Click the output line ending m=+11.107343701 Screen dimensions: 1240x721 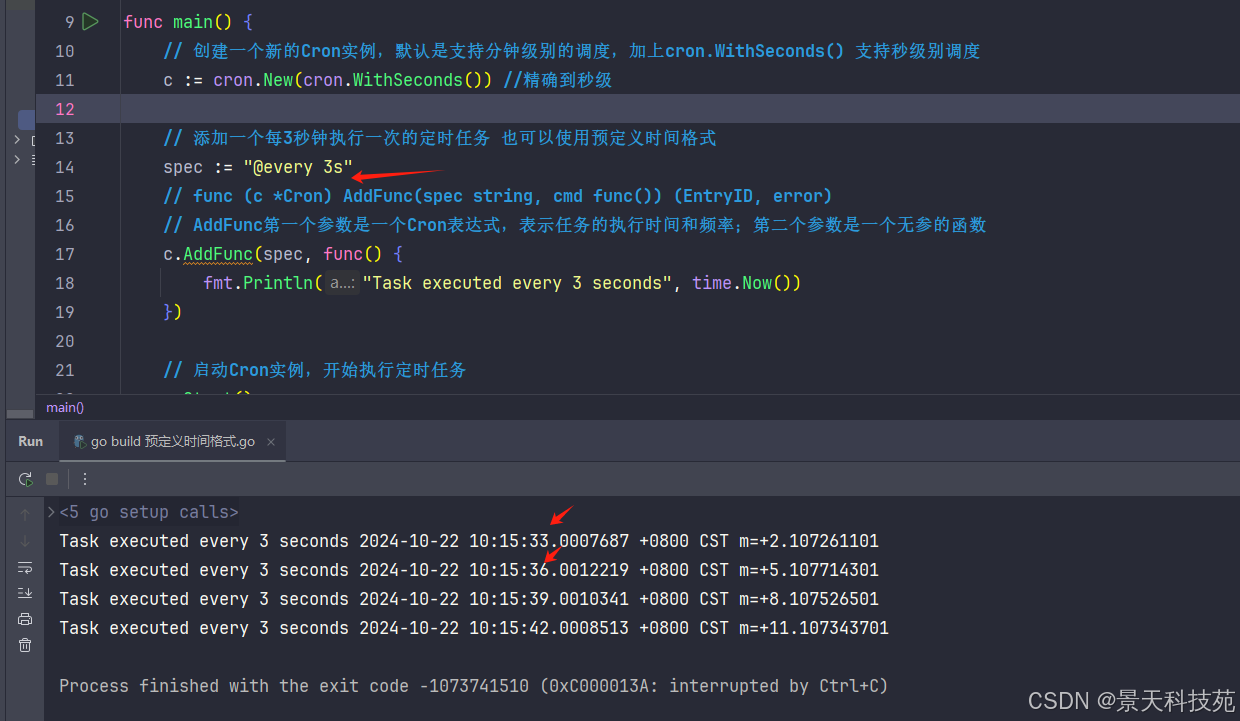coord(474,628)
